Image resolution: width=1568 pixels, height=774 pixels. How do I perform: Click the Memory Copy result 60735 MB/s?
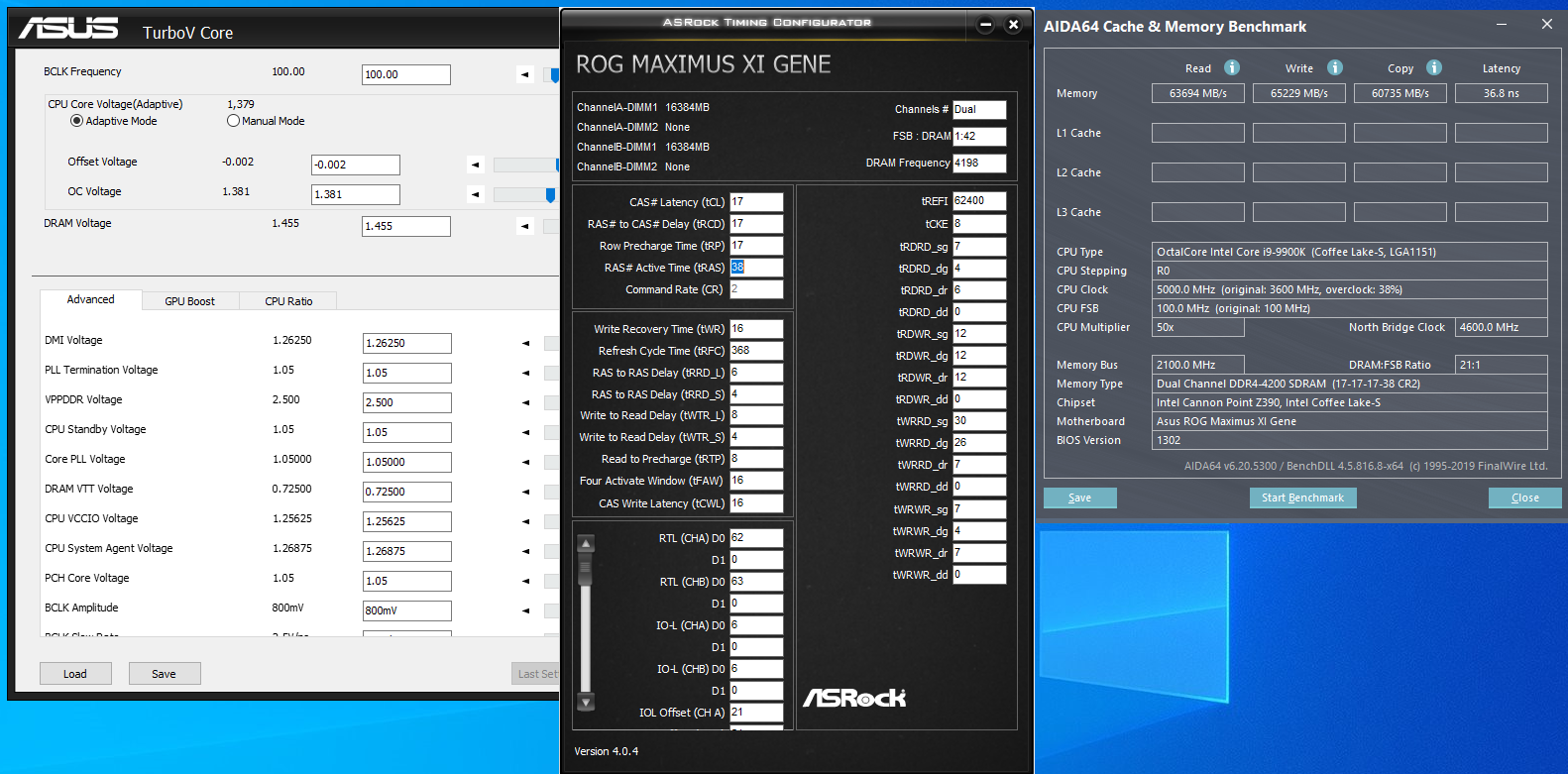pyautogui.click(x=1400, y=93)
